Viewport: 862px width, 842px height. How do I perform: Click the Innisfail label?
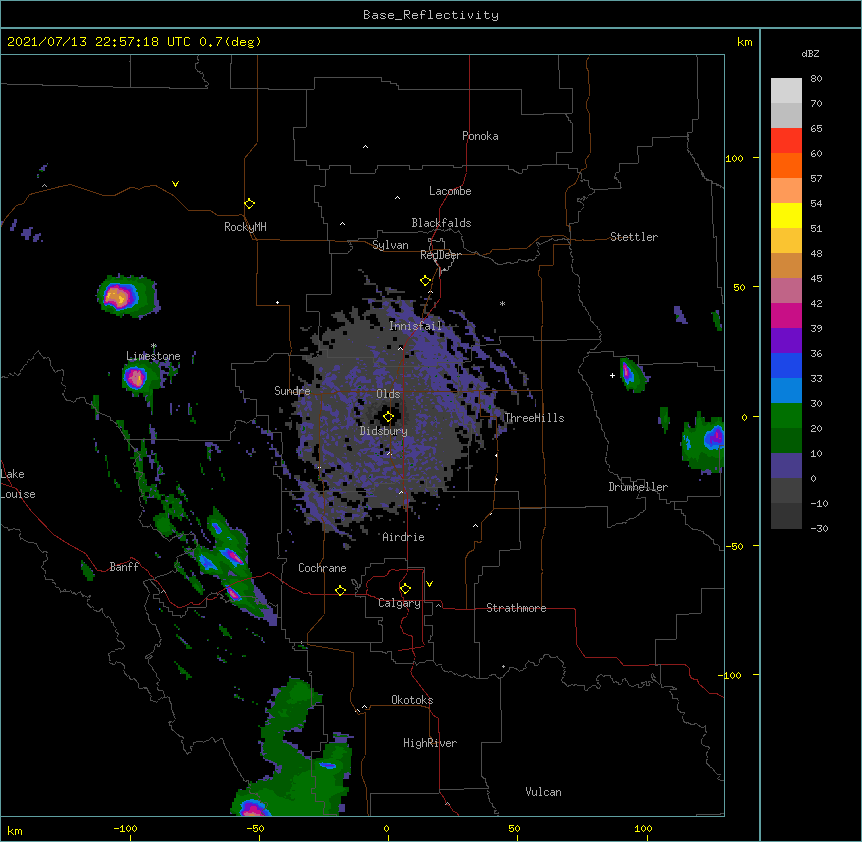click(416, 326)
